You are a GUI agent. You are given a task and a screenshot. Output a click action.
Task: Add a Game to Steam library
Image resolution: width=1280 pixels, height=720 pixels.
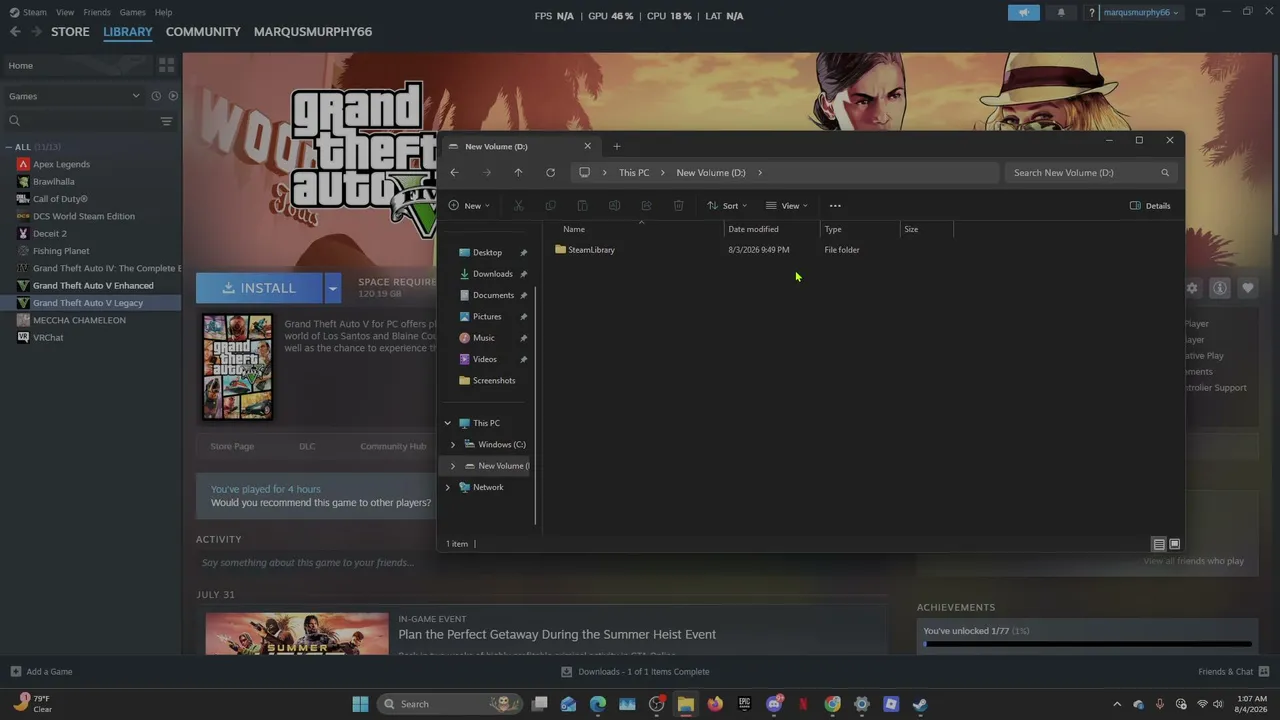[x=42, y=672]
